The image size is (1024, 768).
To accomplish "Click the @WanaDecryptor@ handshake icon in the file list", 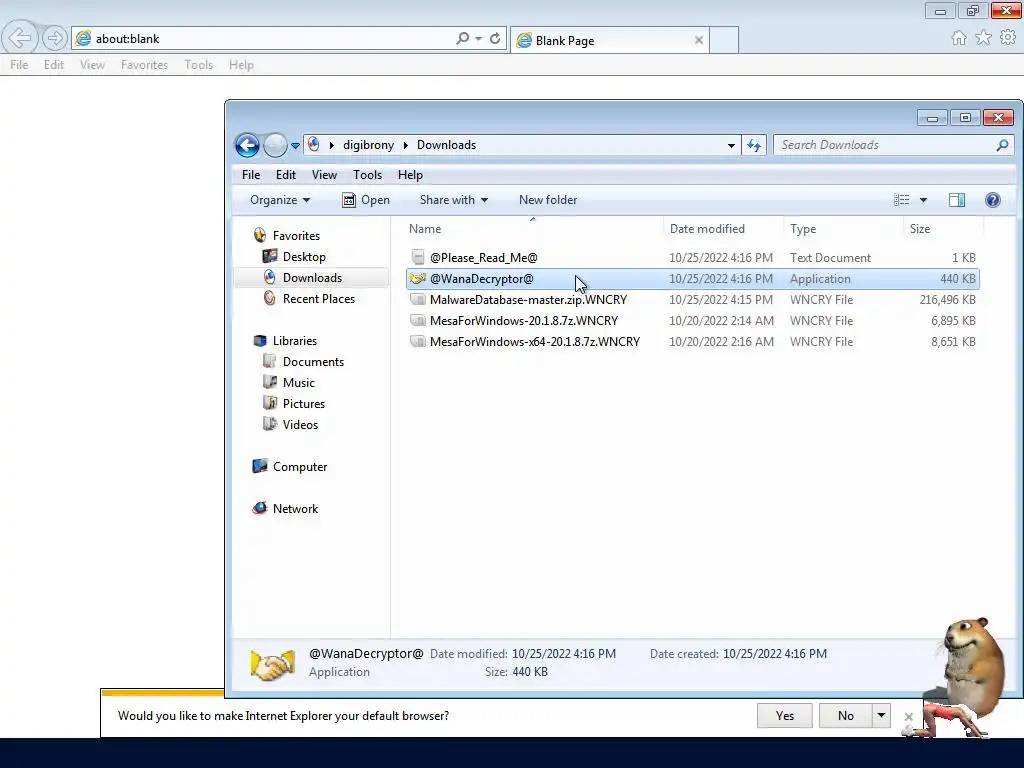I will point(418,279).
